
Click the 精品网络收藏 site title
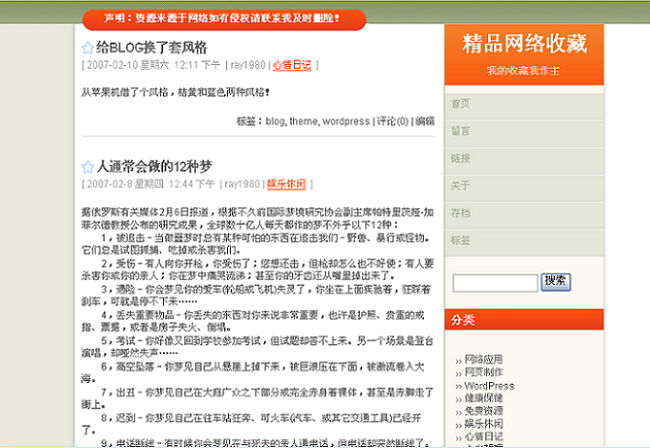524,44
